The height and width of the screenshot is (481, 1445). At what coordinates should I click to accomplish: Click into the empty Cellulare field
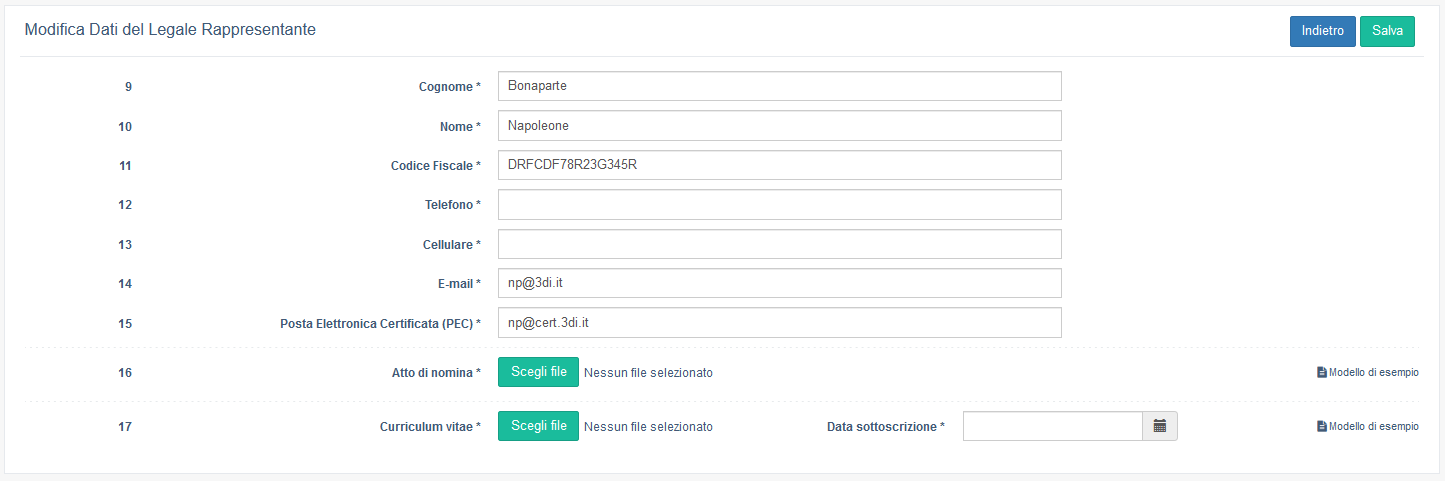(x=780, y=244)
